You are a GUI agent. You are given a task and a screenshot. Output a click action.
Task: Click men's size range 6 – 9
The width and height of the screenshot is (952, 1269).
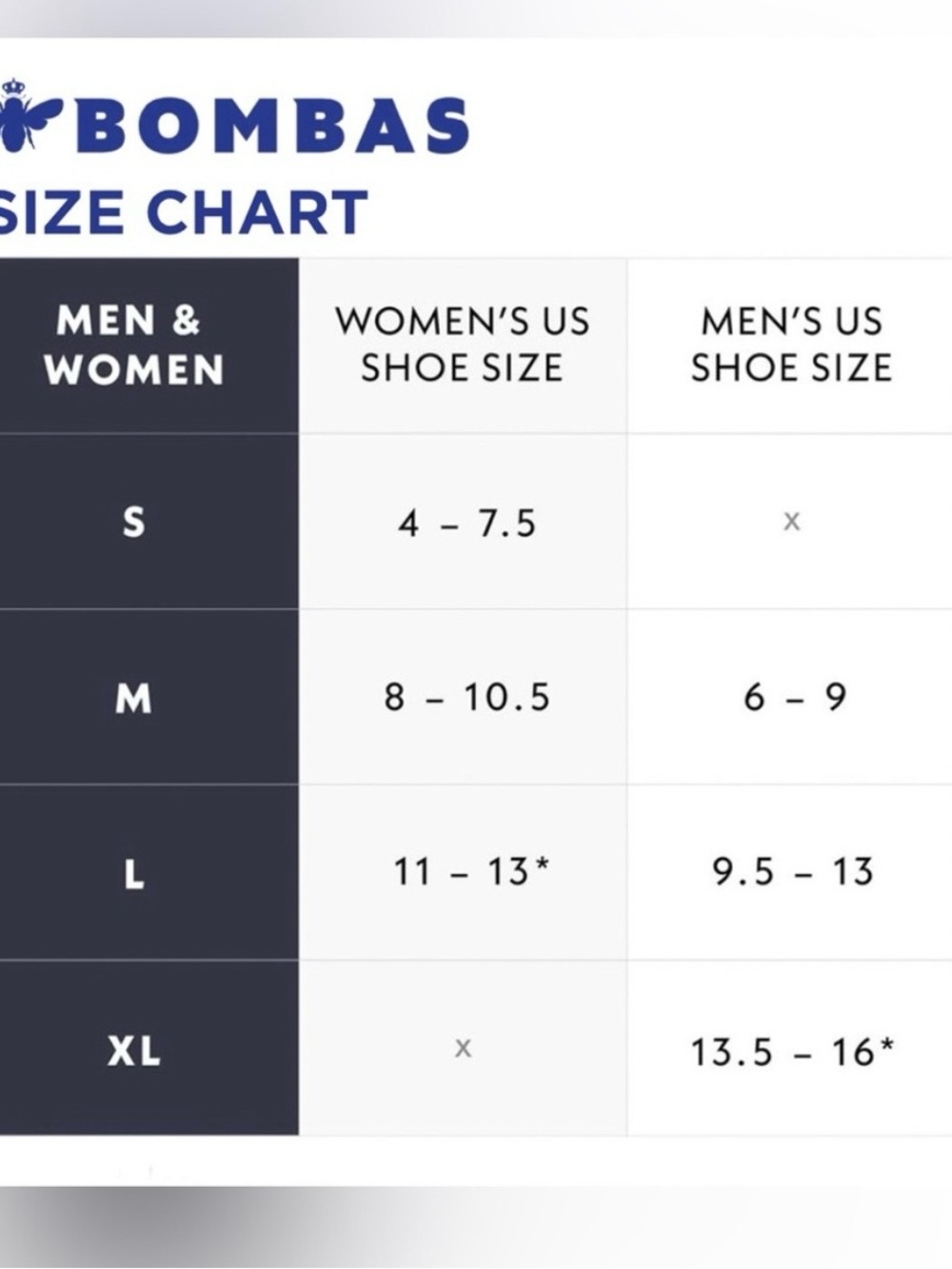click(795, 698)
